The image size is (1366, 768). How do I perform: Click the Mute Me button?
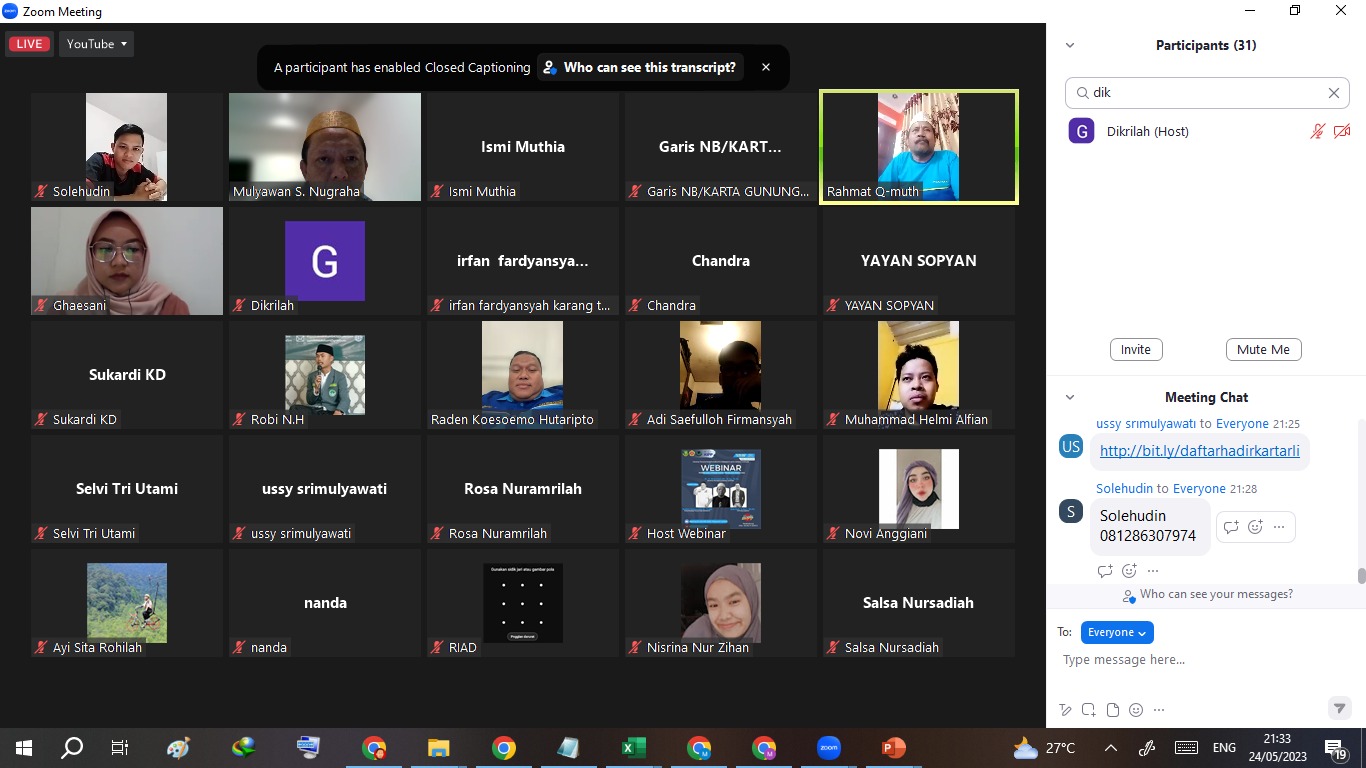coord(1263,350)
